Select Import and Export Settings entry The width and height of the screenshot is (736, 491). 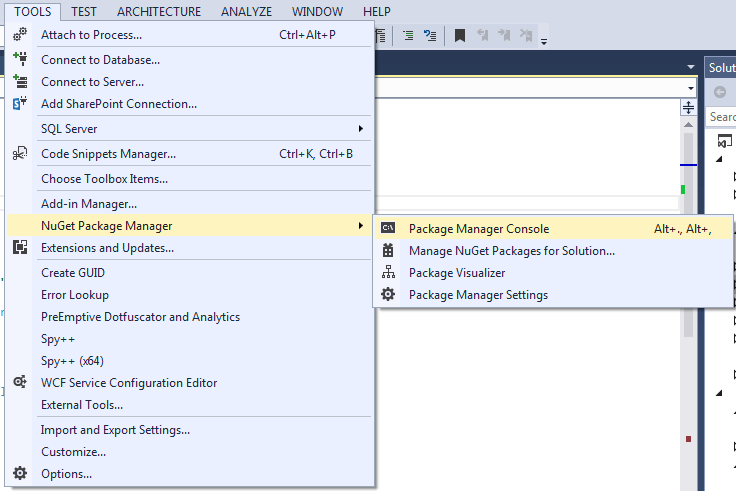pyautogui.click(x=190, y=430)
